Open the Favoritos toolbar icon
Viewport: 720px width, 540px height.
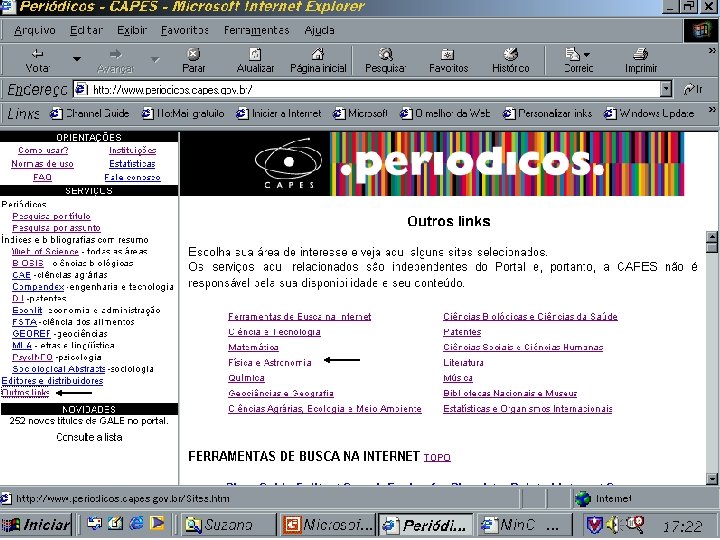tap(448, 54)
